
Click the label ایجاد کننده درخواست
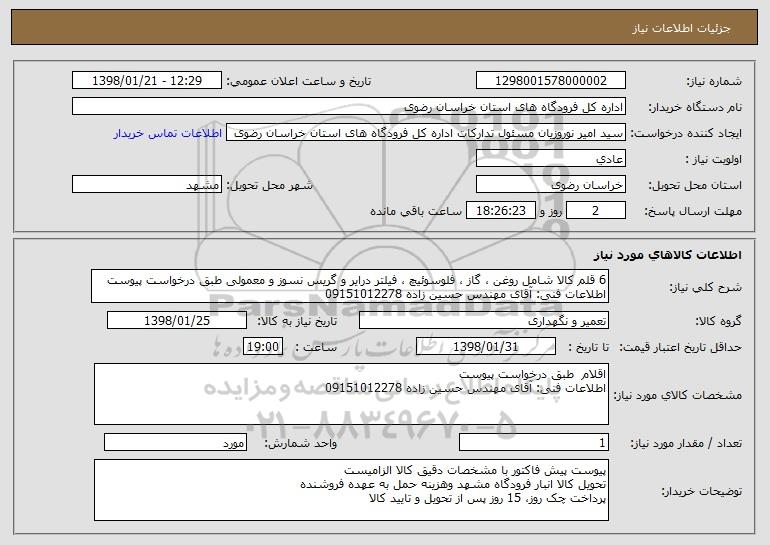686,134
